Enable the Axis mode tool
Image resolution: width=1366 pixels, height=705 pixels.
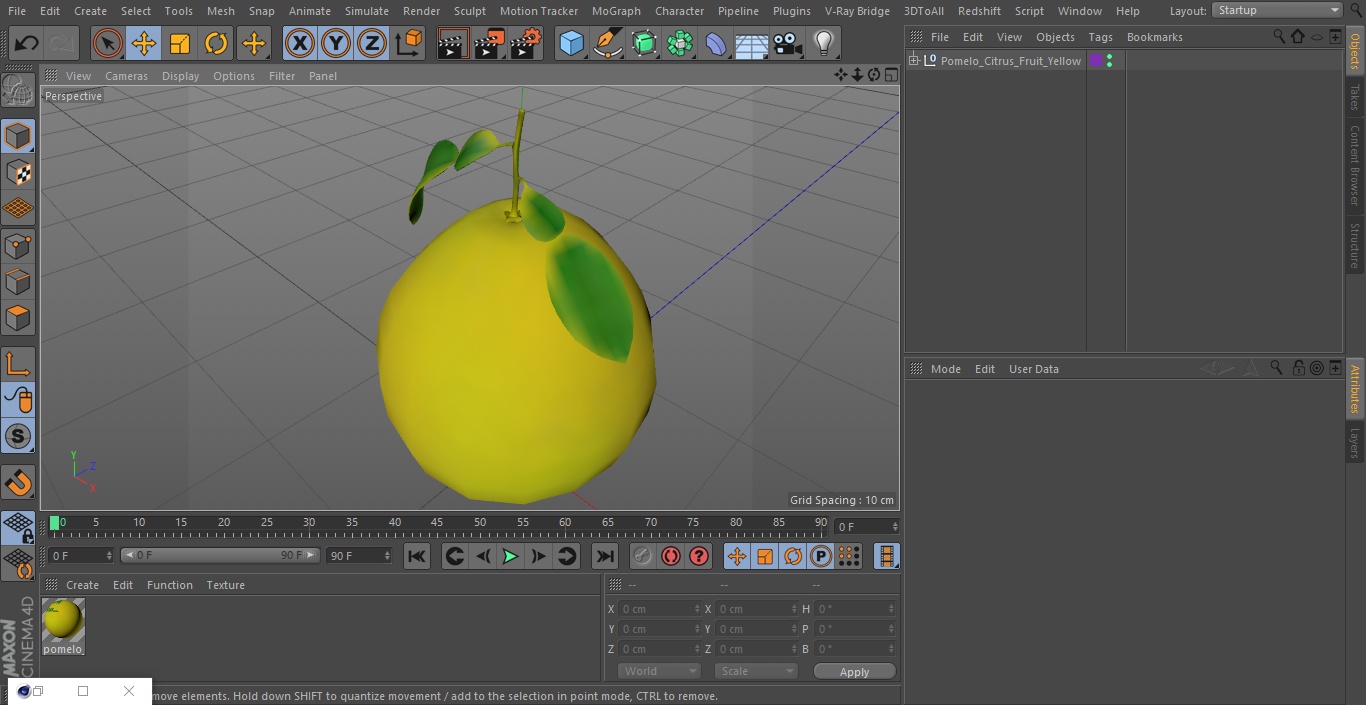pyautogui.click(x=18, y=363)
